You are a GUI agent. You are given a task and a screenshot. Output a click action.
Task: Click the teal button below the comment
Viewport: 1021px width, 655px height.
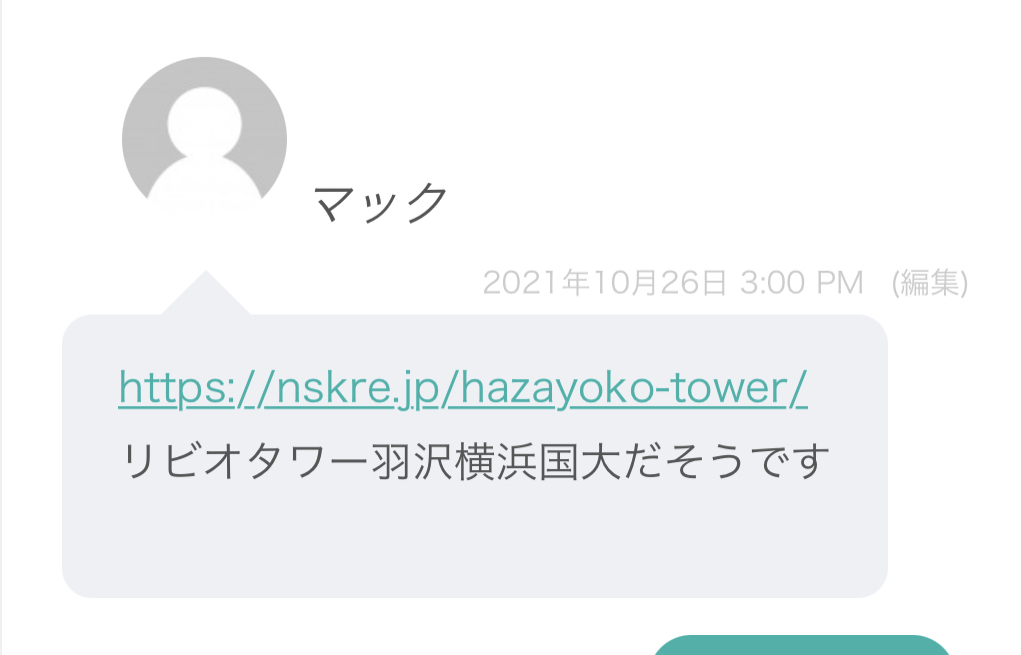click(x=801, y=645)
